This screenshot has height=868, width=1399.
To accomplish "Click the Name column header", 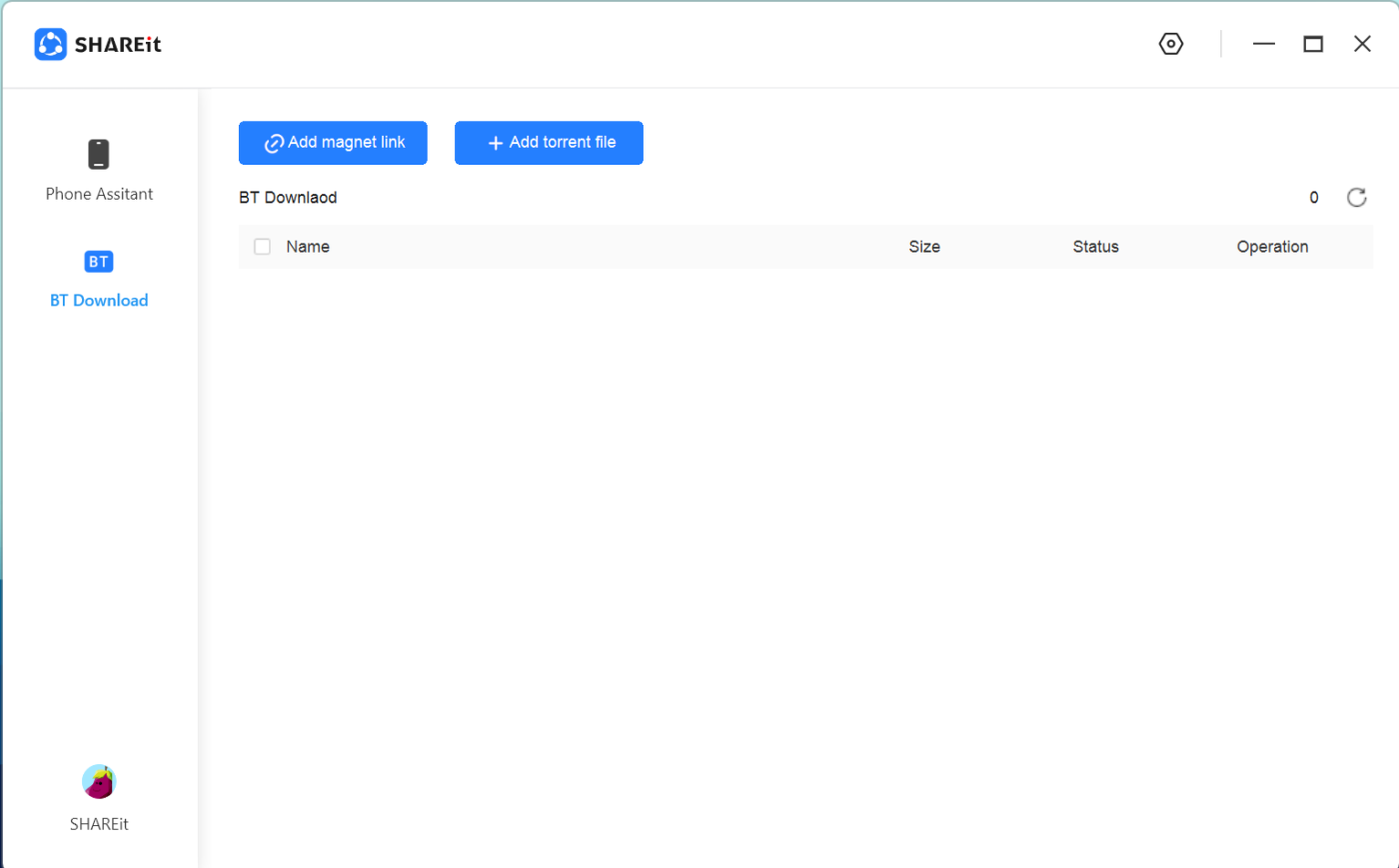I will click(x=309, y=246).
